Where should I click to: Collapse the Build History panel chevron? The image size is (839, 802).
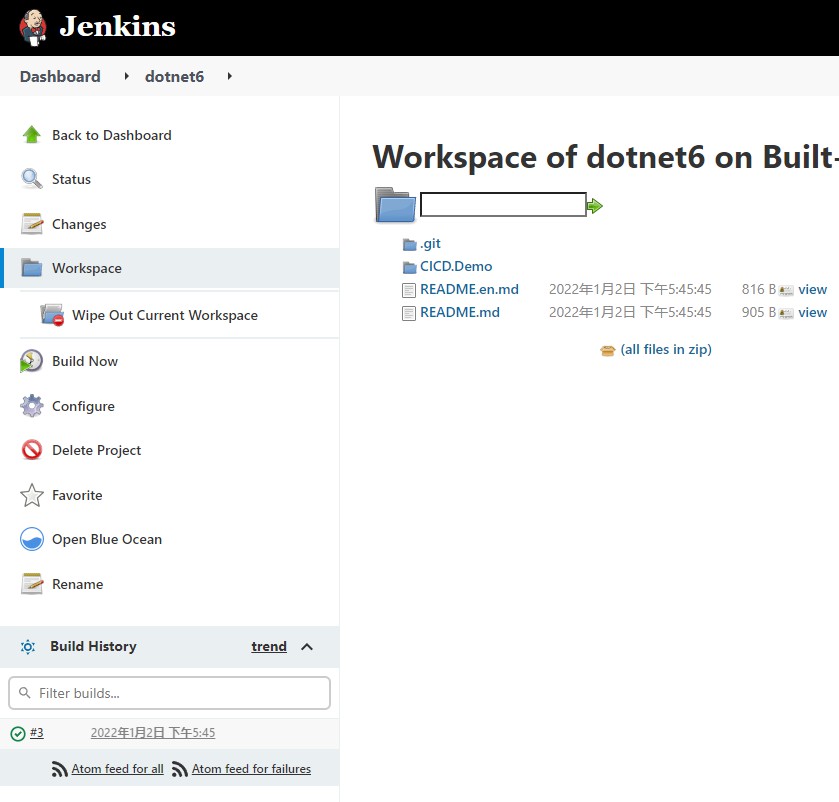coord(307,647)
